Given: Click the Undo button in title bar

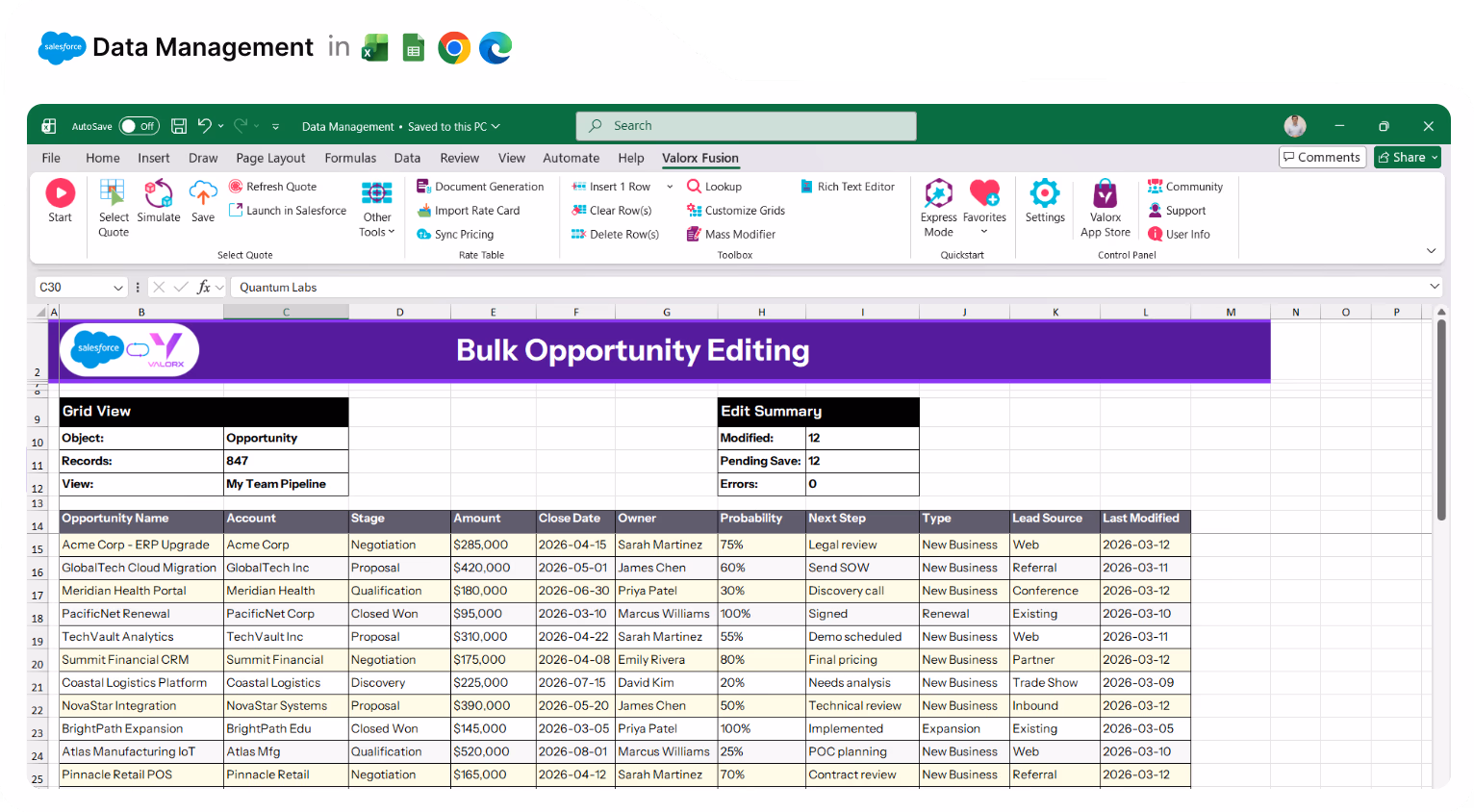Looking at the screenshot, I should (204, 125).
